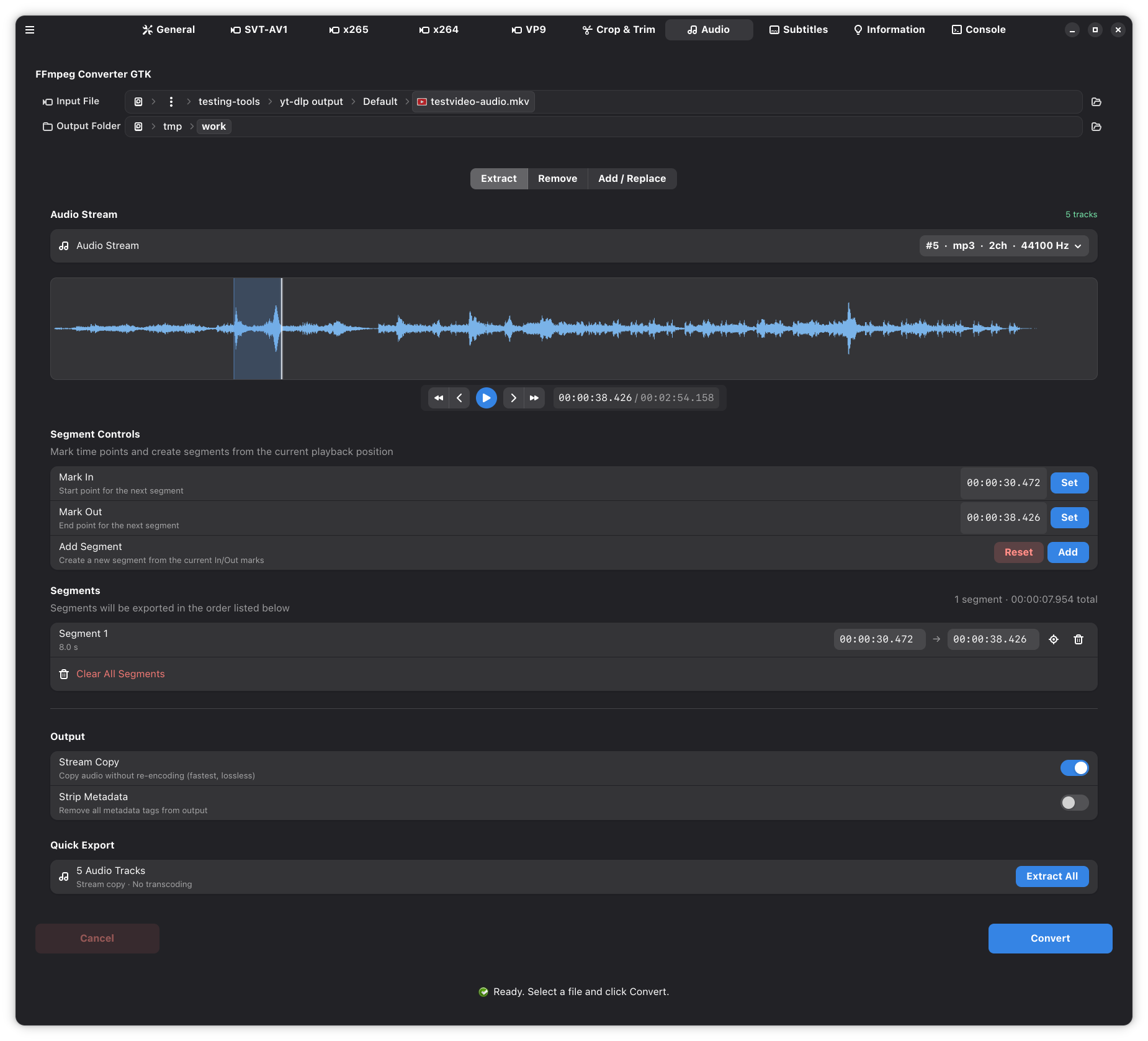This screenshot has height=1041, width=1148.
Task: Enable the Strip Metadata switch
Action: click(x=1075, y=803)
